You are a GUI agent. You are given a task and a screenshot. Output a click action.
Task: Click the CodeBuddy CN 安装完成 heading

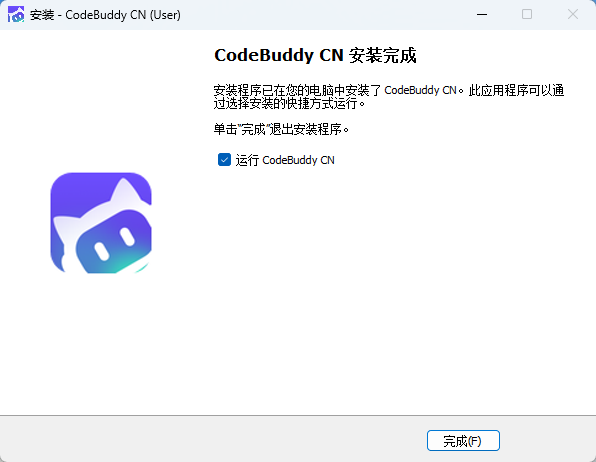coord(315,56)
